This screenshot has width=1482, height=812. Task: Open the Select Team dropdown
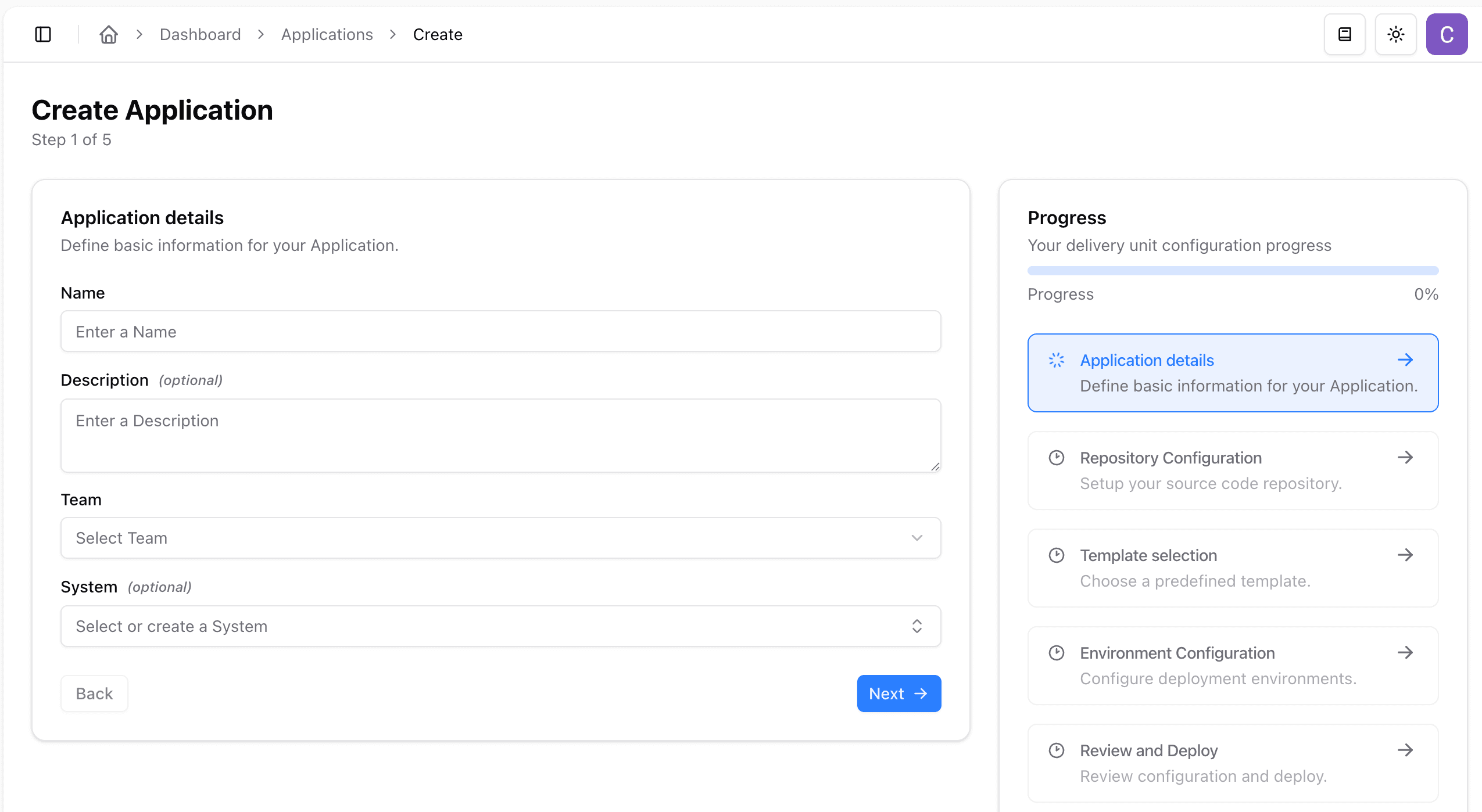coord(501,538)
